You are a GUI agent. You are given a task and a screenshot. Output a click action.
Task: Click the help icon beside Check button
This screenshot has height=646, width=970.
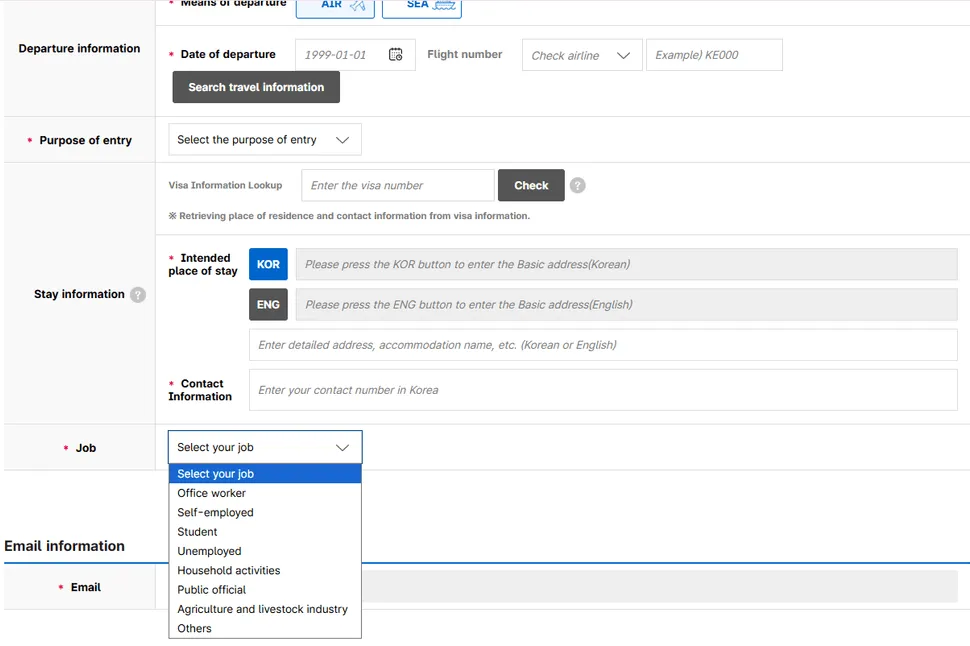coord(577,185)
